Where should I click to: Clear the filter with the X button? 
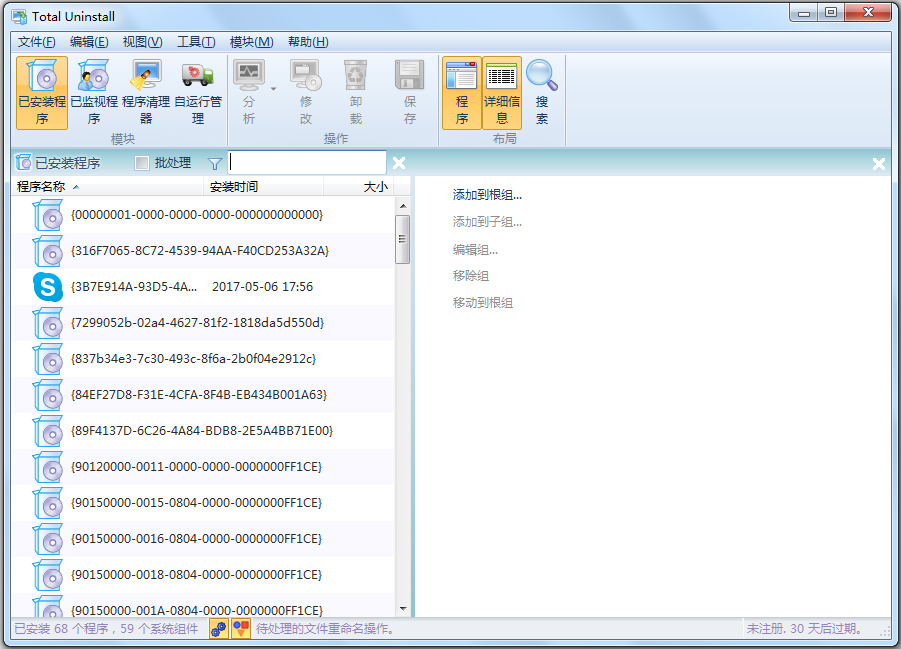[399, 163]
